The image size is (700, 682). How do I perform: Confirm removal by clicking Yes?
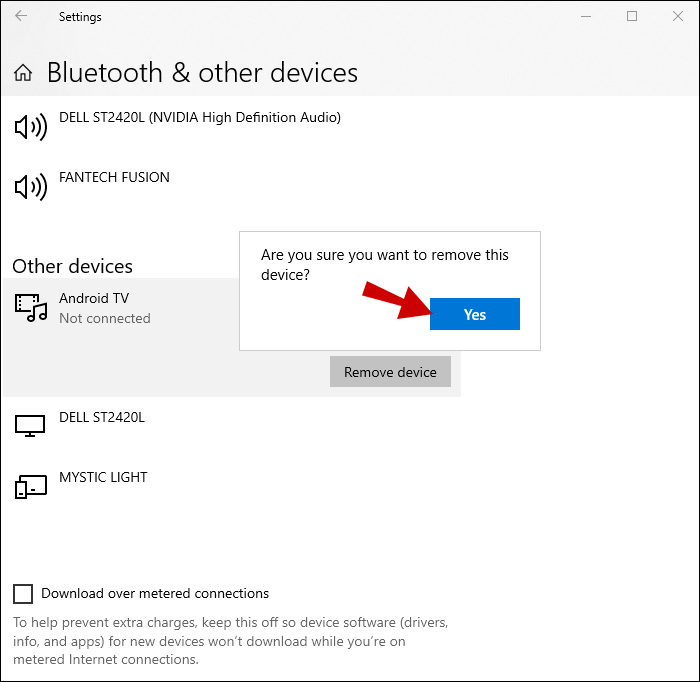[x=474, y=314]
